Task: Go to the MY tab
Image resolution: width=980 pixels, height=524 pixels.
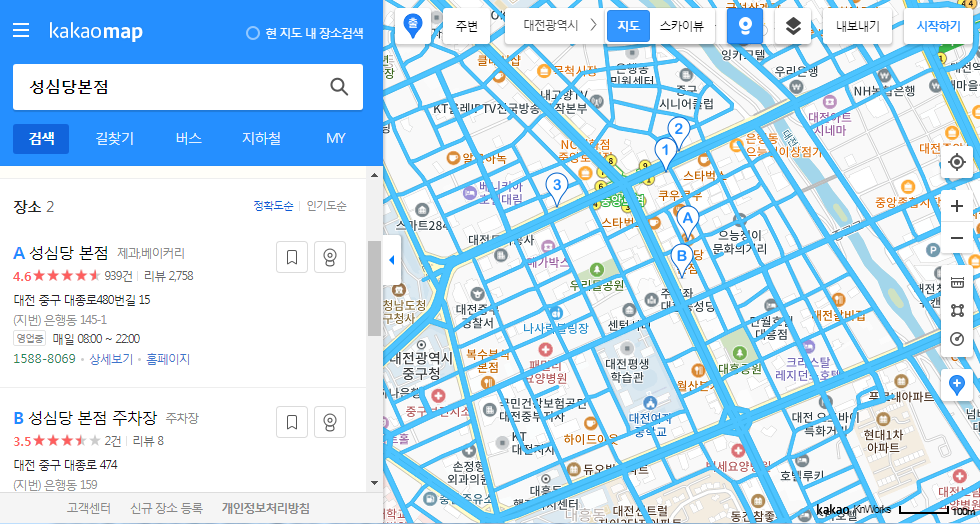Action: (x=336, y=139)
